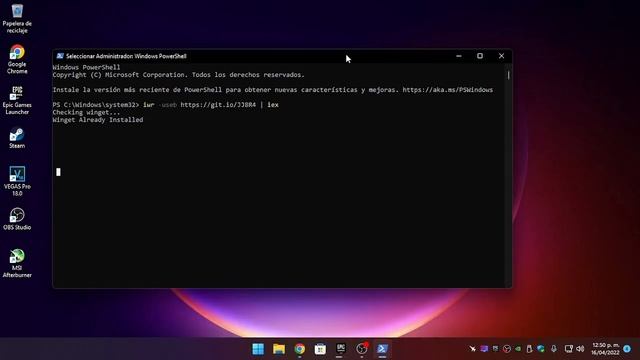
Task: Click the 'PS C:\Windows\system32>' prompt text
Action: pyautogui.click(x=96, y=105)
